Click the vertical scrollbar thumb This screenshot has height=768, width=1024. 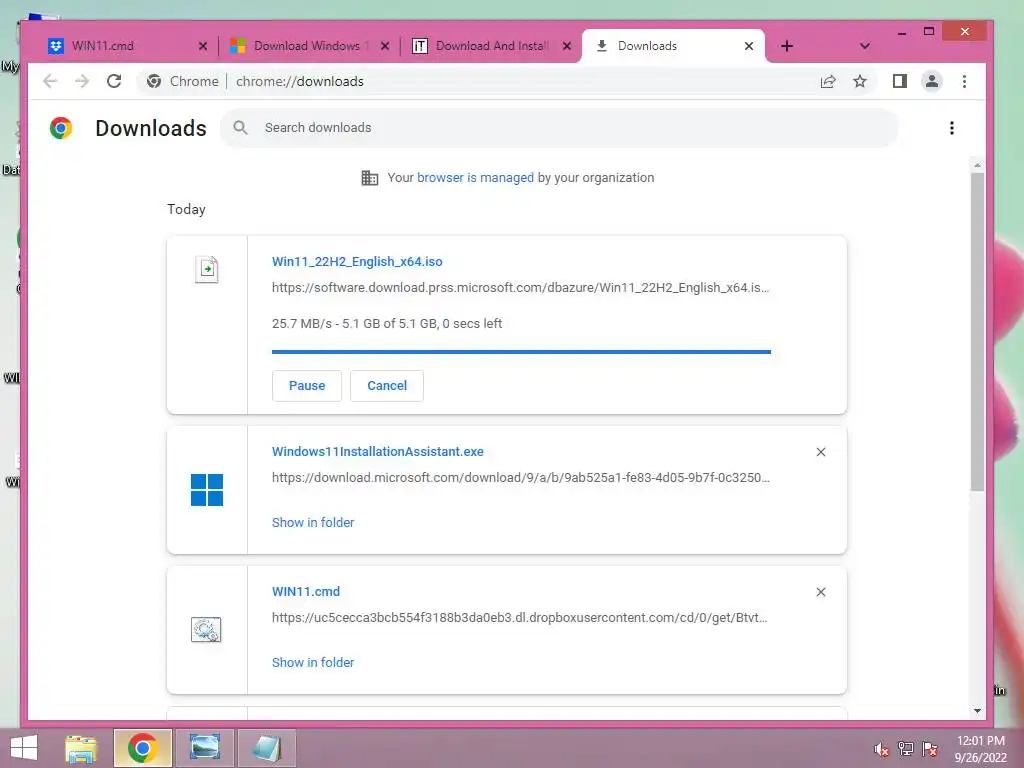(977, 332)
